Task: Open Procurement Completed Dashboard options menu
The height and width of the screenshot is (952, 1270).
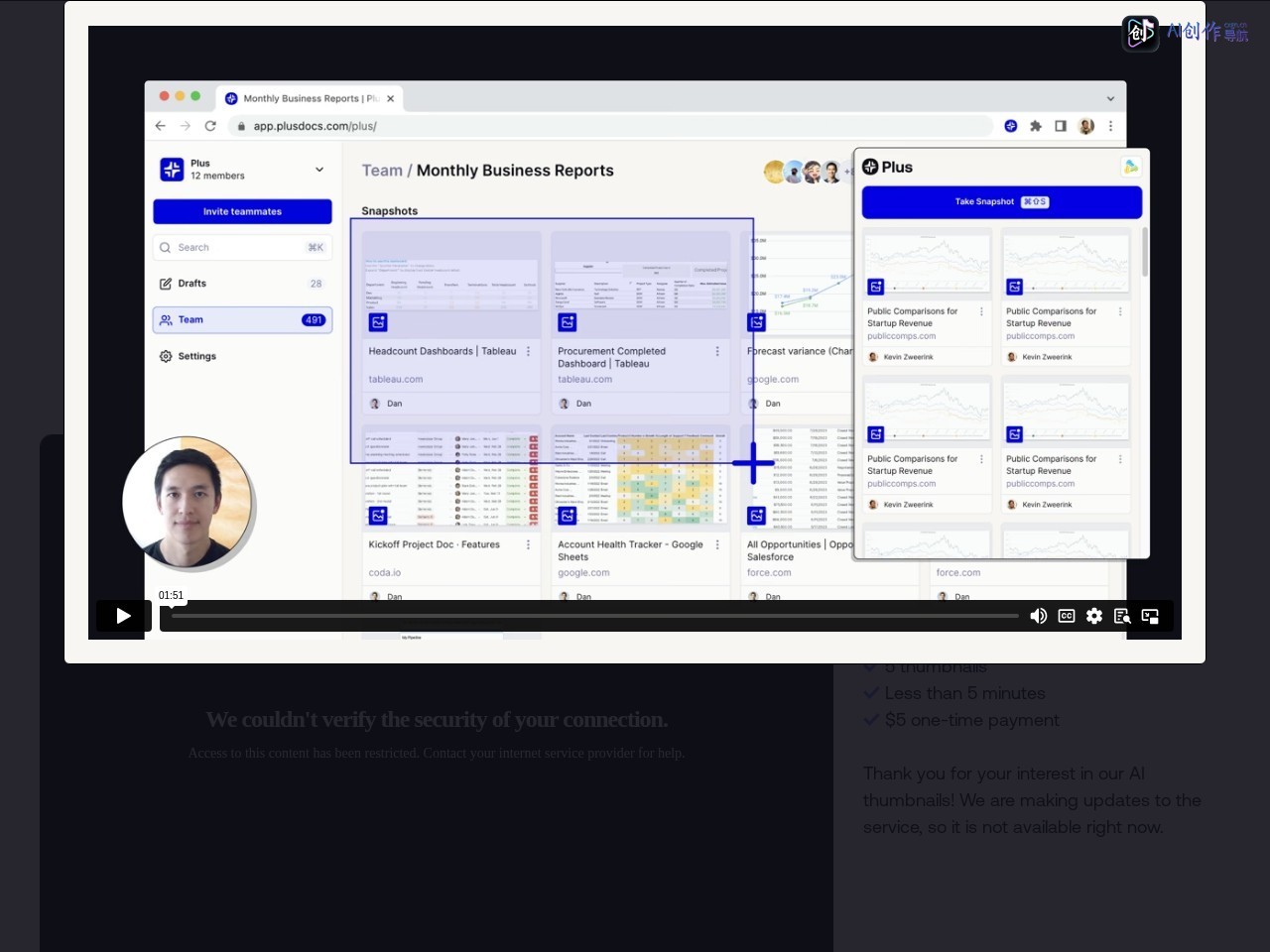Action: pos(717,351)
